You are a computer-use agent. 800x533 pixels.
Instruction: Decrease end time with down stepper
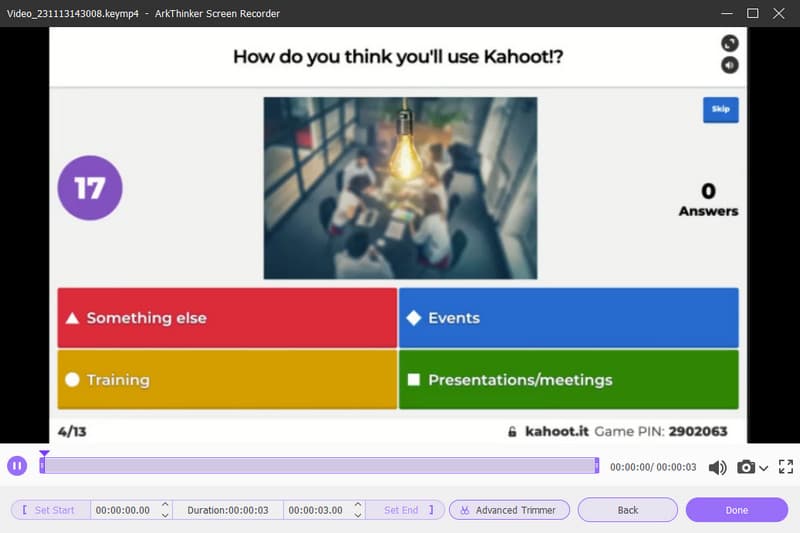(358, 515)
